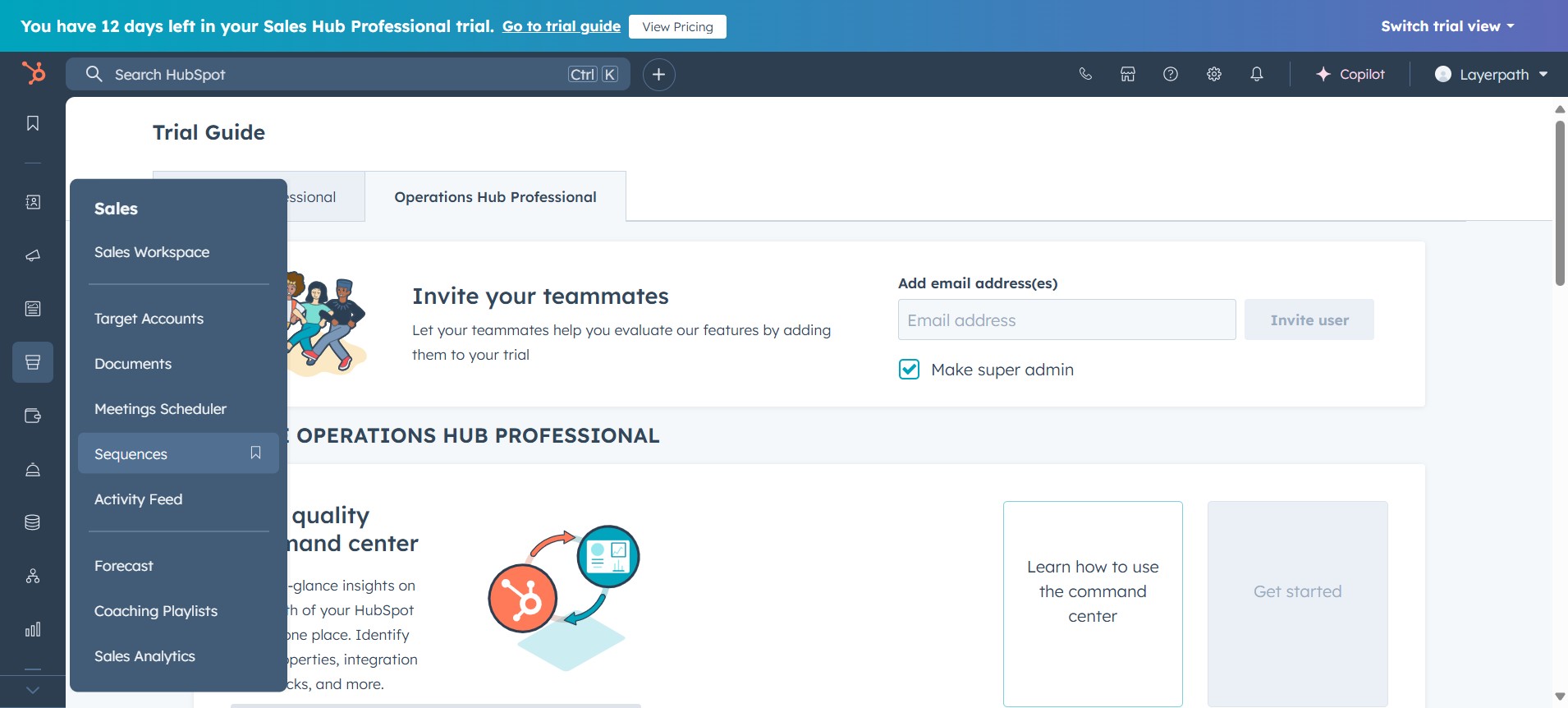This screenshot has height=708, width=1568.
Task: Click the scrollbar down arrow
Action: click(x=1560, y=697)
